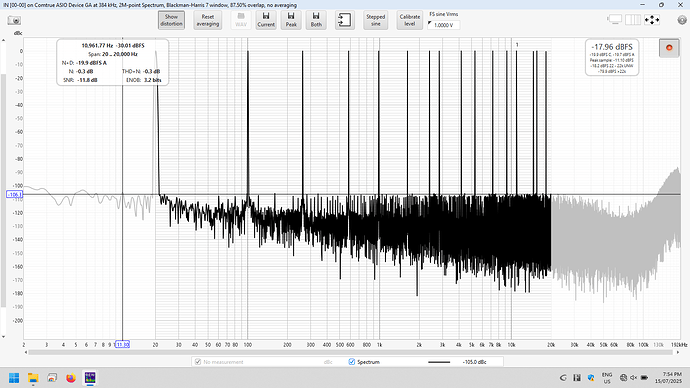Image resolution: width=690 pixels, height=388 pixels.
Task: Click the 1k label on the frequency axis
Action: click(379, 345)
